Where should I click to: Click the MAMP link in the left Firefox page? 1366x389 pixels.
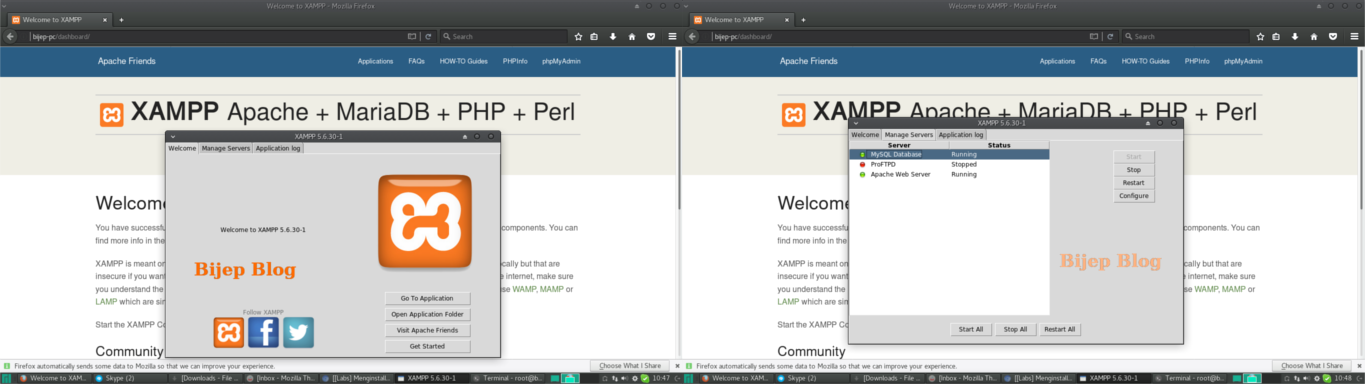click(552, 289)
